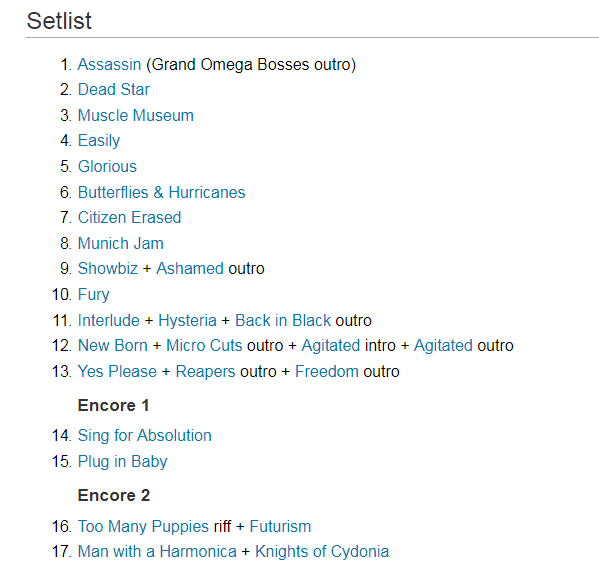Click the Freedom link
599x577 pixels.
click(x=327, y=371)
